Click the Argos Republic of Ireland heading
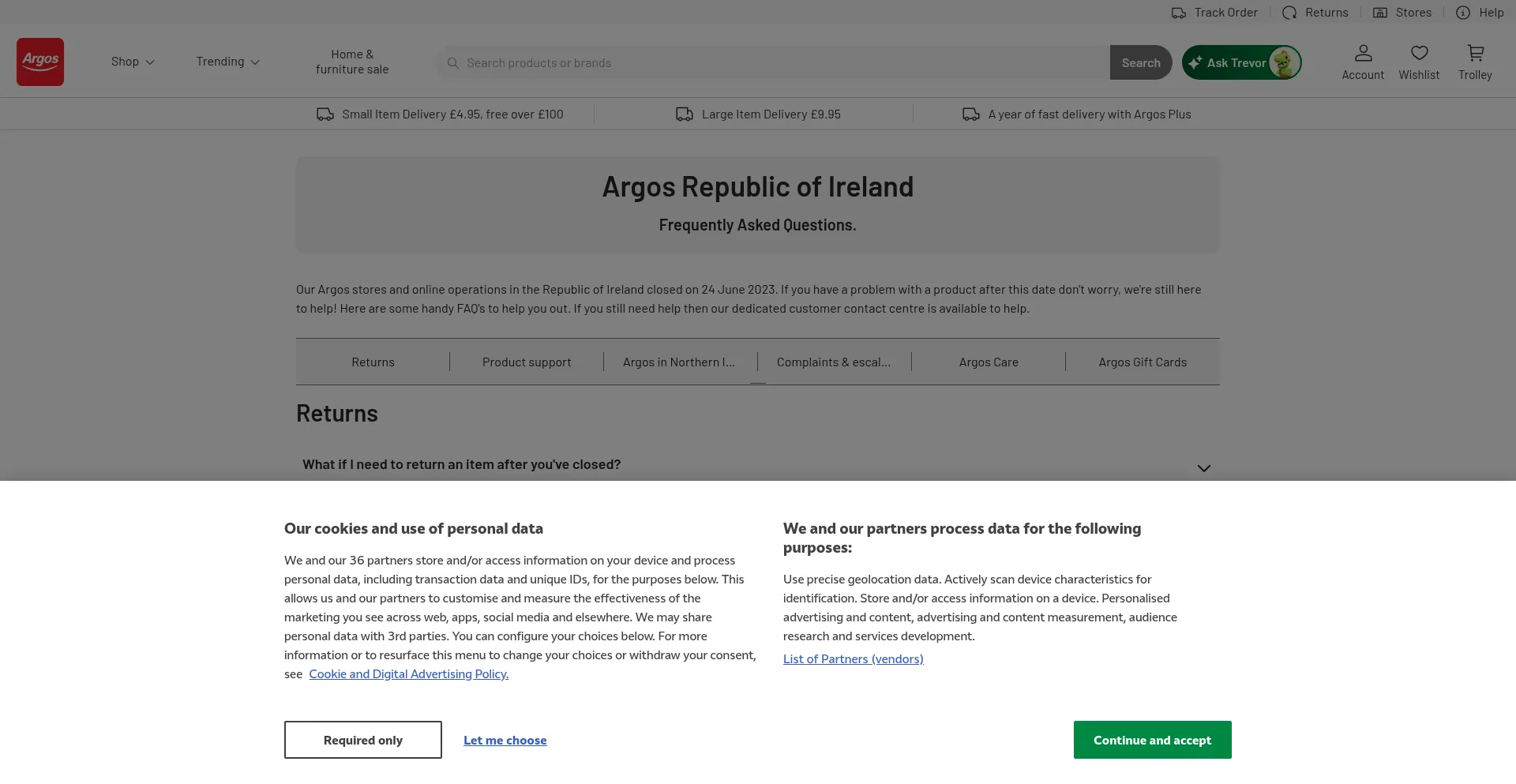The height and width of the screenshot is (784, 1516). pyautogui.click(x=758, y=187)
